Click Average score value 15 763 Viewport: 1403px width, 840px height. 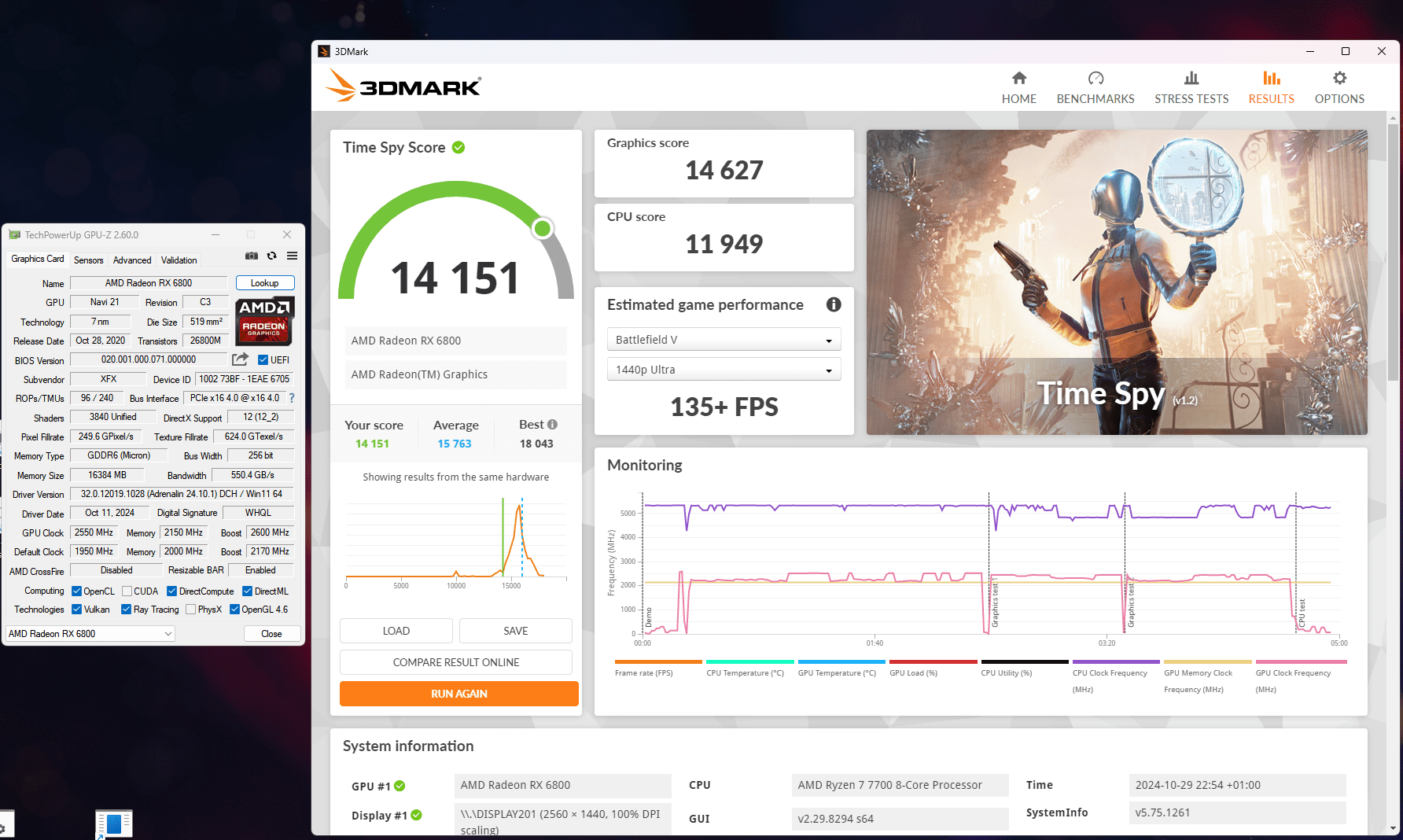tap(455, 444)
